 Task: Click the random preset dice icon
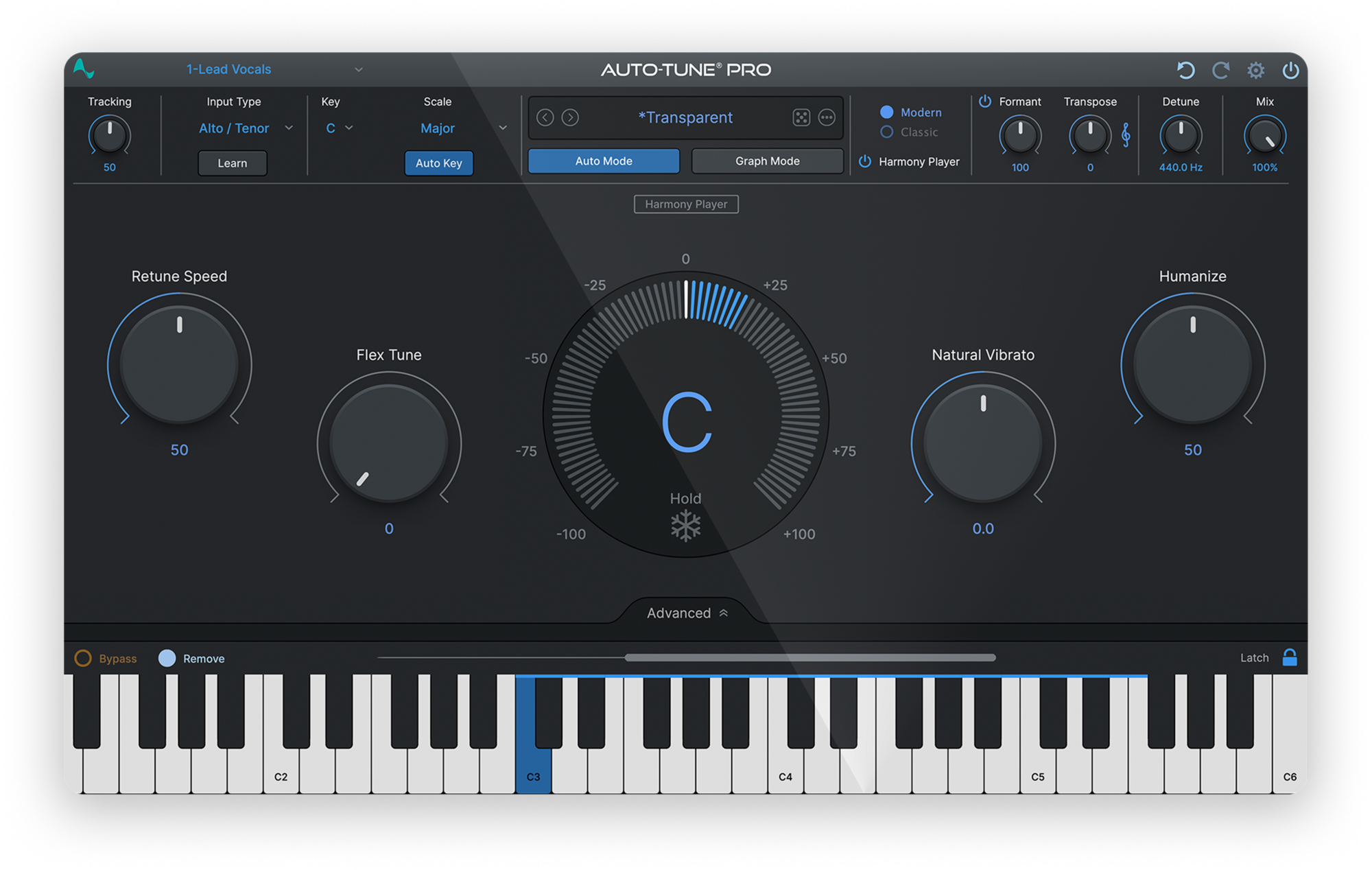click(x=801, y=117)
